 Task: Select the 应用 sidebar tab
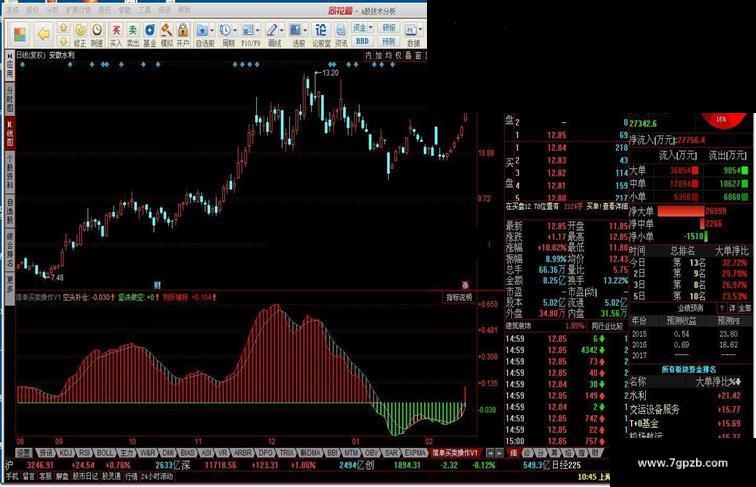[x=10, y=67]
